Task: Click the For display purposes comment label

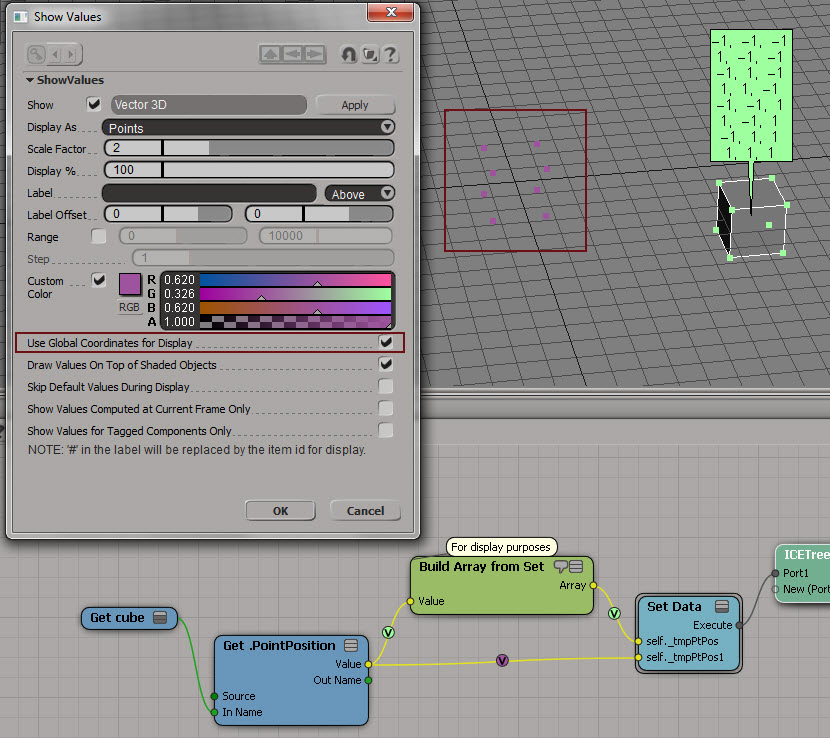Action: (501, 547)
